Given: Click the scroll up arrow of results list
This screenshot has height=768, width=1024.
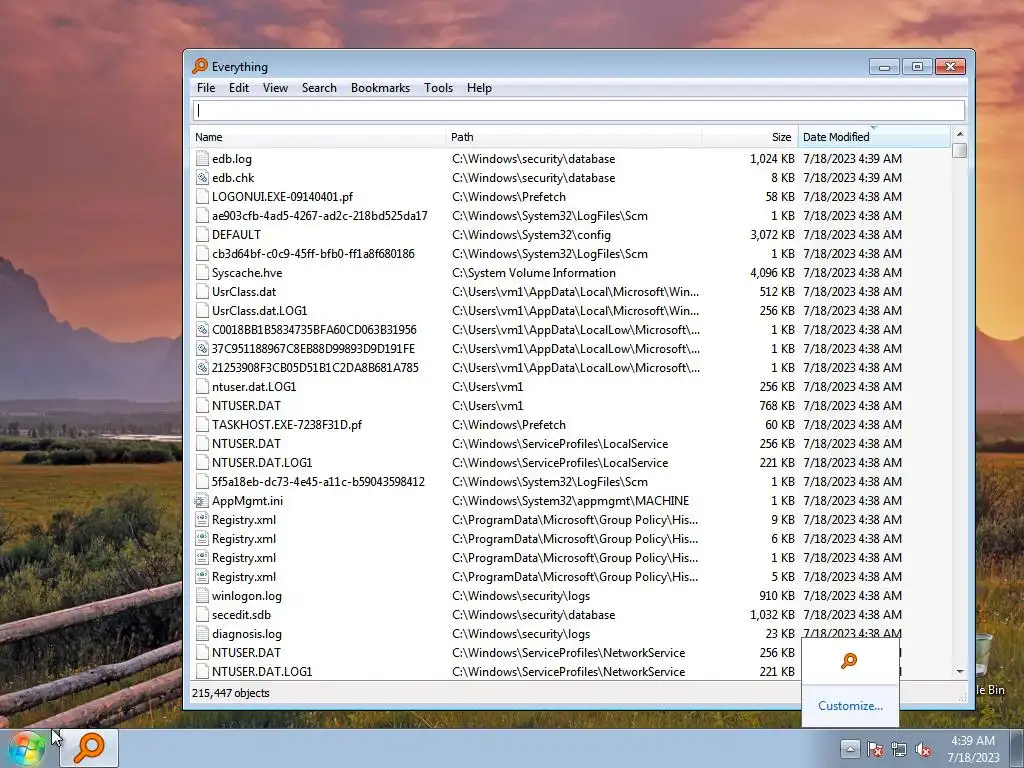Looking at the screenshot, I should (x=959, y=134).
